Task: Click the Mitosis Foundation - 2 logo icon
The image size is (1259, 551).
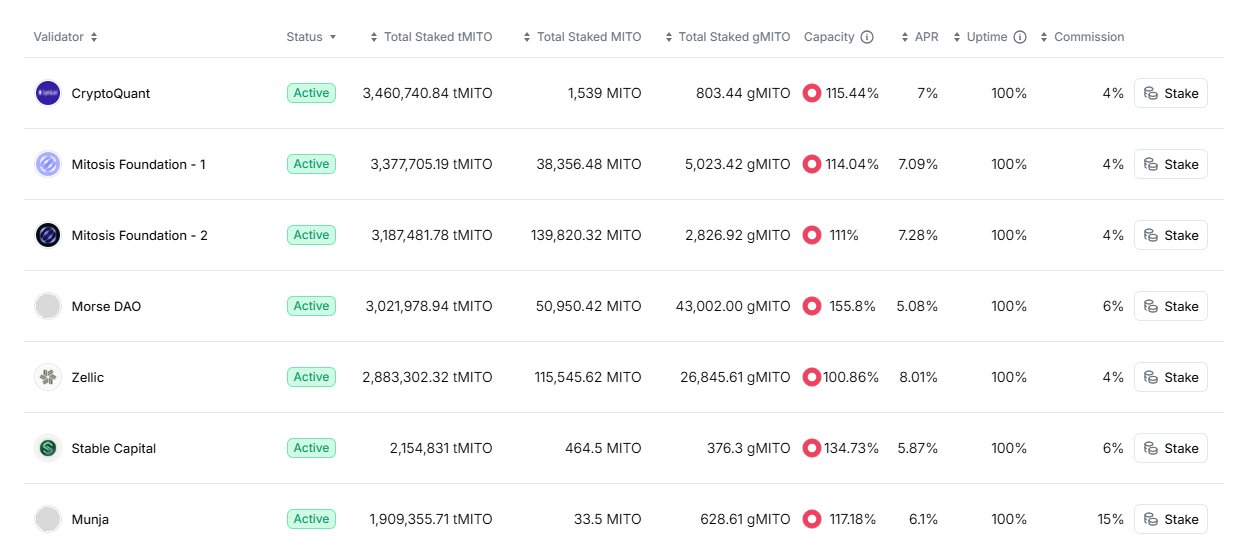Action: [48, 235]
